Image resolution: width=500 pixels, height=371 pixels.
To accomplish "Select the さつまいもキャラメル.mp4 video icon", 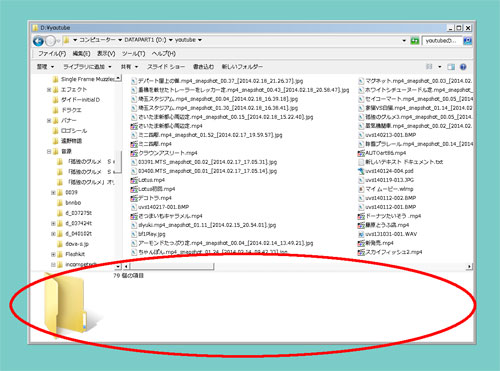I will click(134, 216).
